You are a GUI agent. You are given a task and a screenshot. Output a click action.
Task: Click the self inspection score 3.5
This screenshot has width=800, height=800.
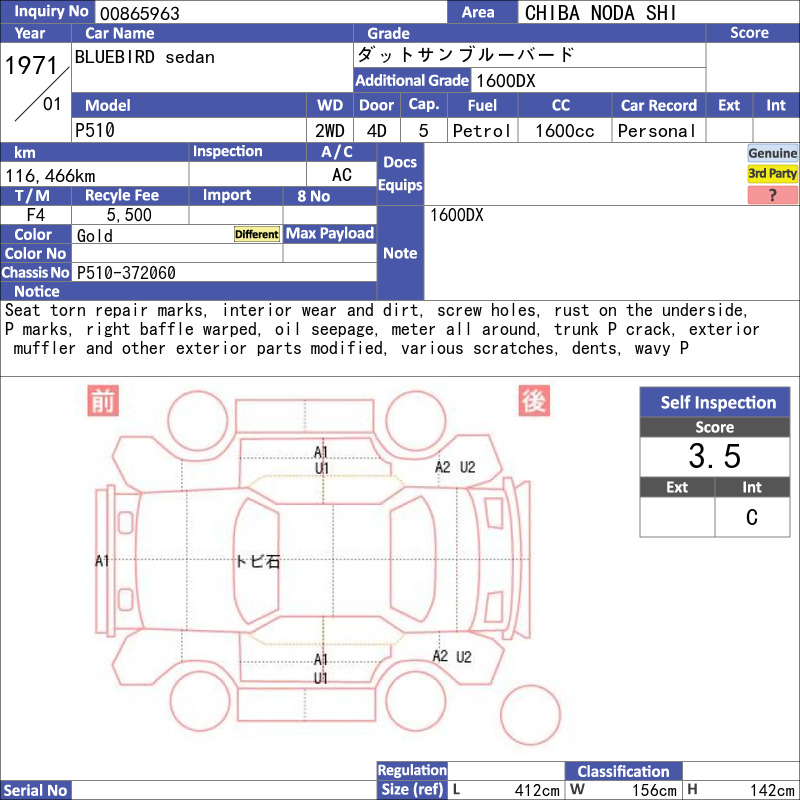715,456
